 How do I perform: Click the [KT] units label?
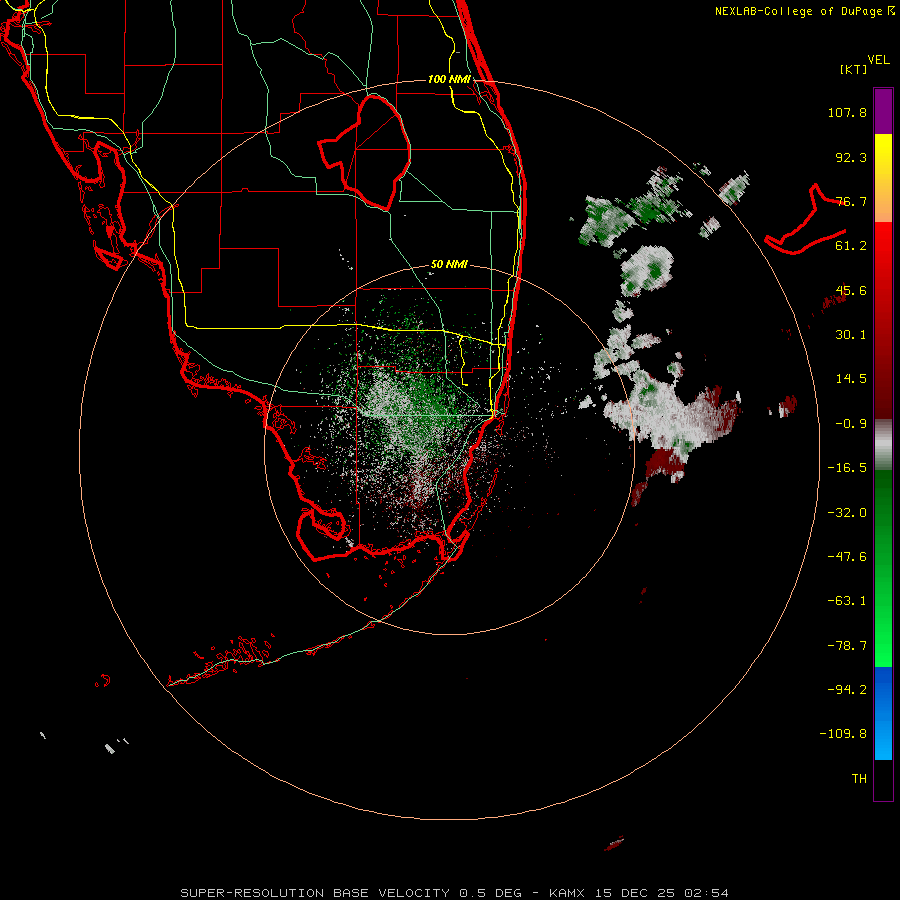pyautogui.click(x=854, y=69)
